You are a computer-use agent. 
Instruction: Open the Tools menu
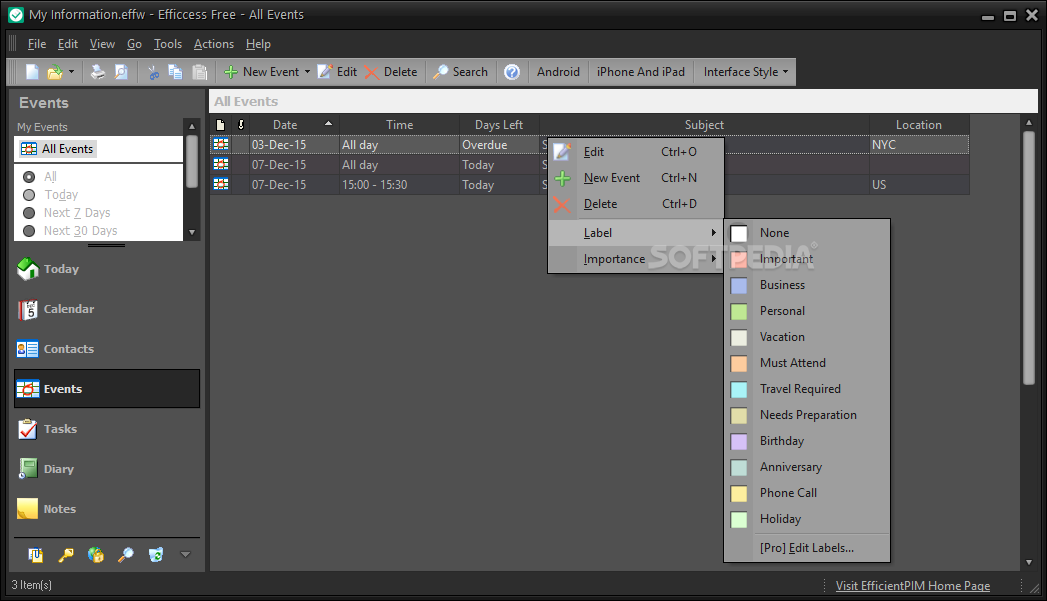point(168,44)
